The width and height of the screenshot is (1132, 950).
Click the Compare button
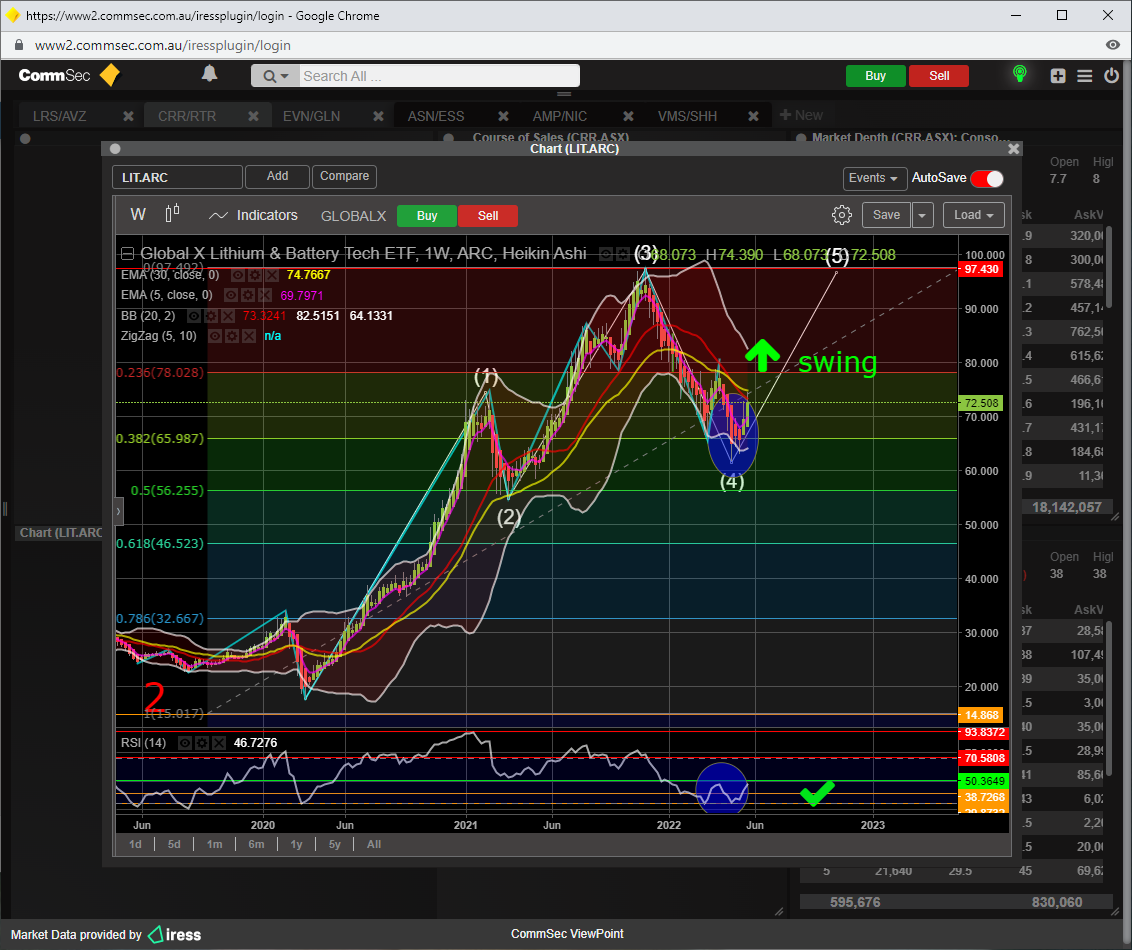344,176
